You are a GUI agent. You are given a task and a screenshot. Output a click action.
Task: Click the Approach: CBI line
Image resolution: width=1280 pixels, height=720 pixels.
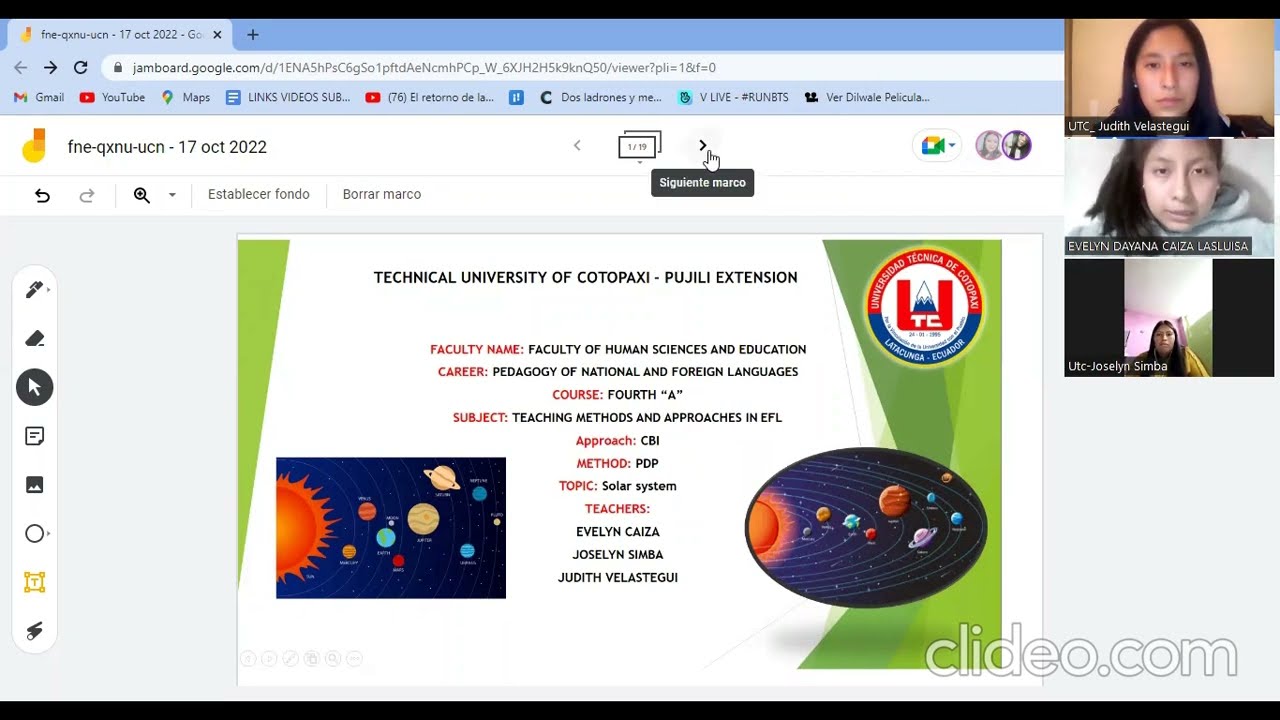click(617, 440)
